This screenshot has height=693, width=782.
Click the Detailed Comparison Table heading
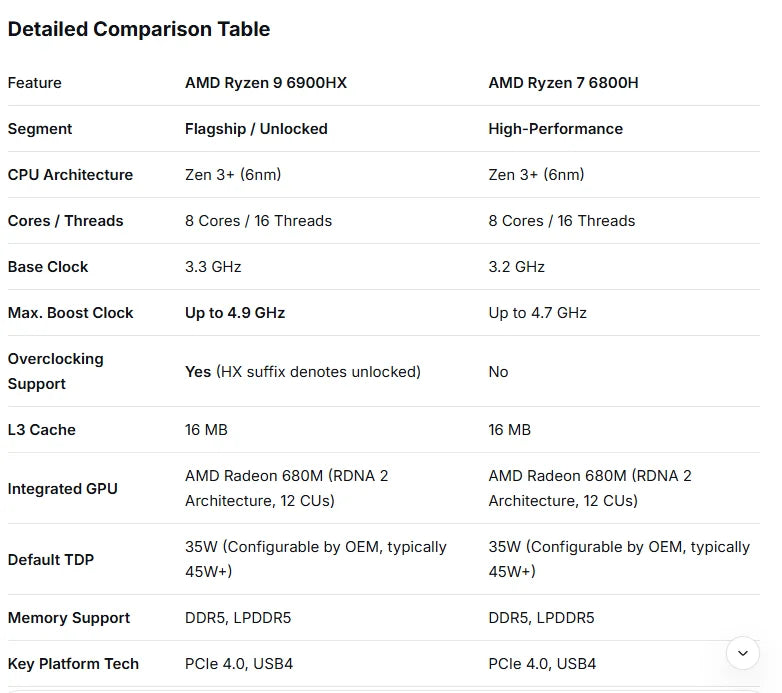(139, 29)
